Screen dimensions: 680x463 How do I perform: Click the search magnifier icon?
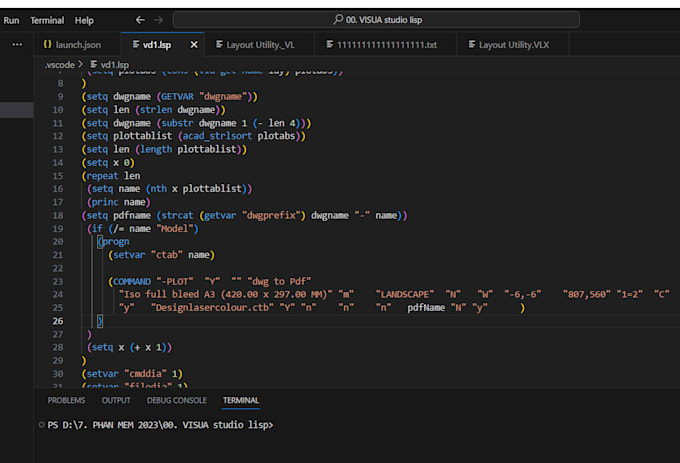(x=338, y=20)
